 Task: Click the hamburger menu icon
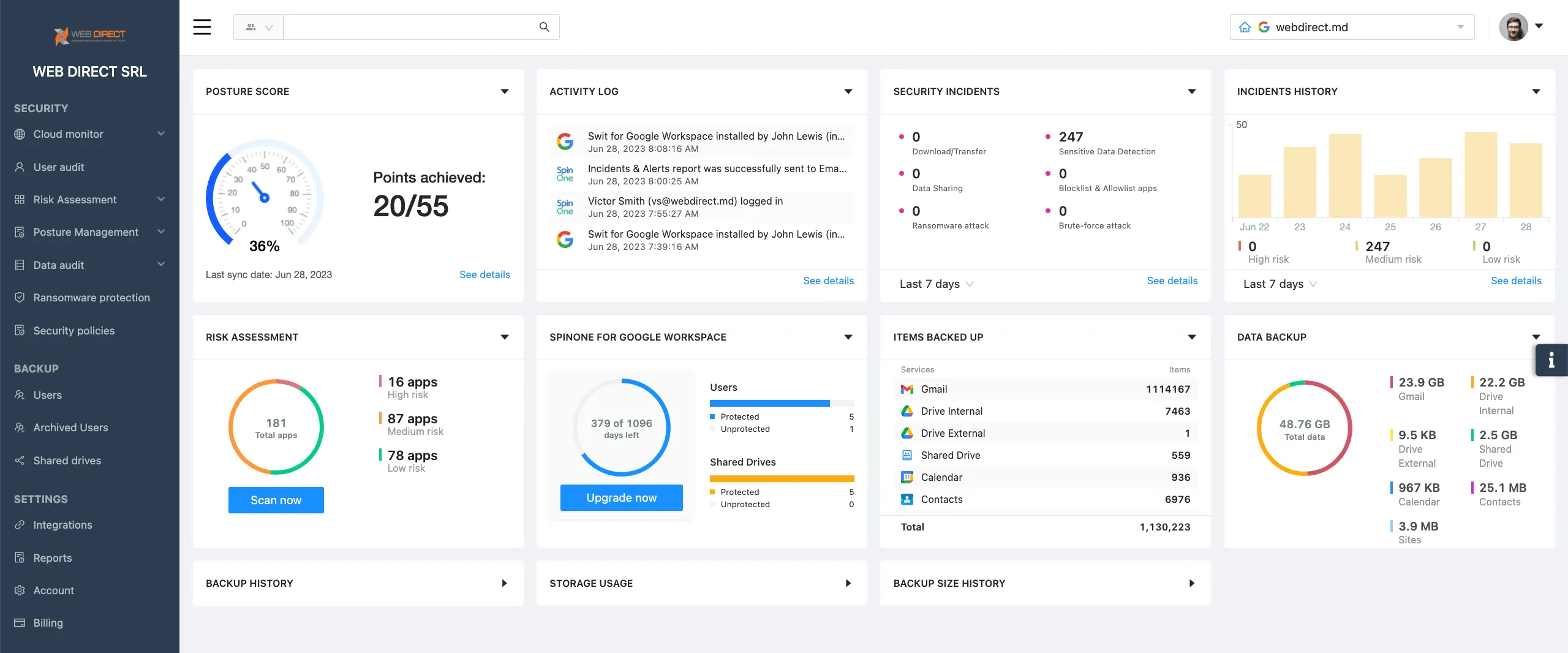point(202,27)
